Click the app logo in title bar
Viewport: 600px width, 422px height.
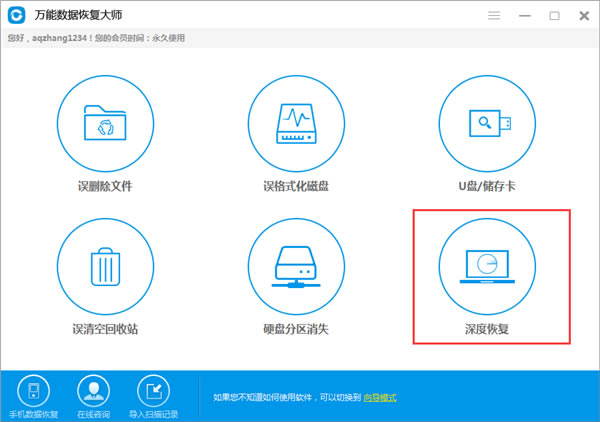[x=16, y=17]
